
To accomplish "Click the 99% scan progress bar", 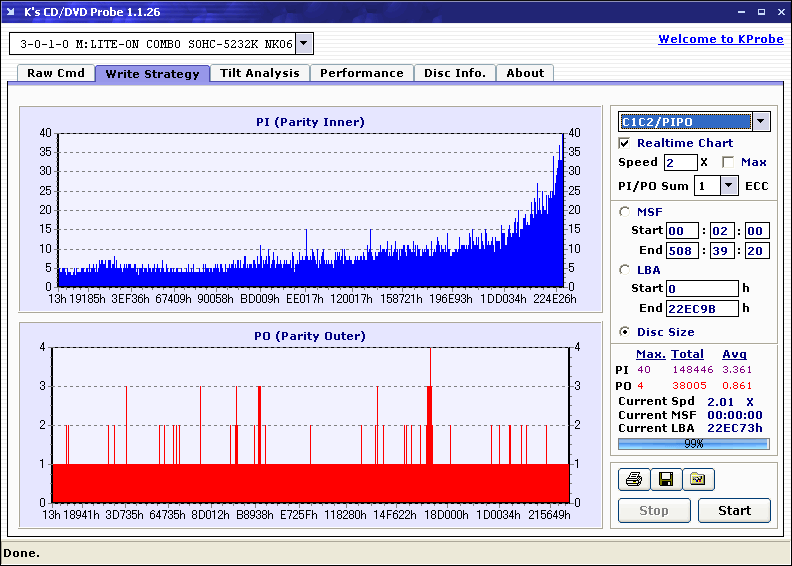I will click(x=693, y=443).
